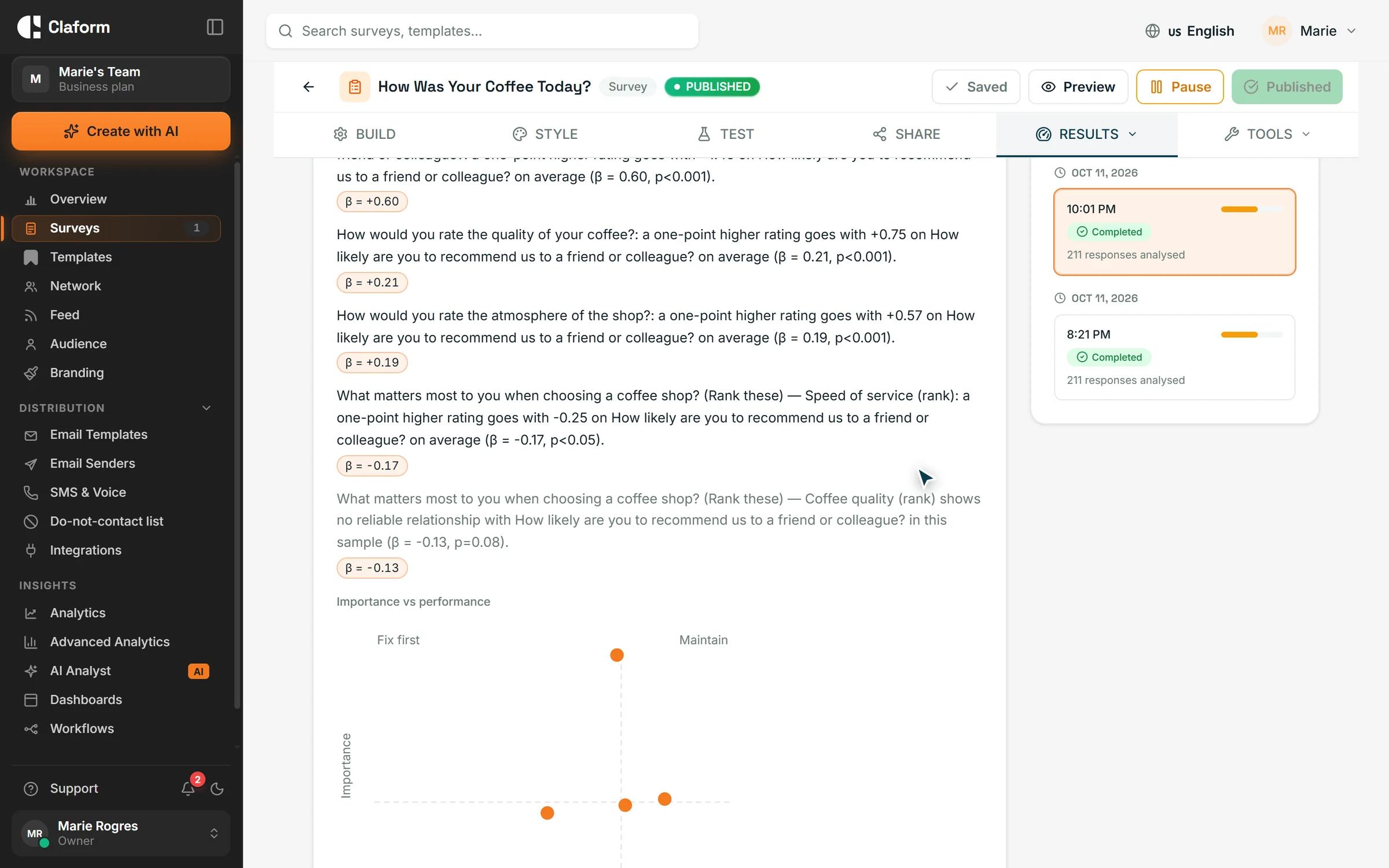Switch to the Share tab

pyautogui.click(x=906, y=134)
